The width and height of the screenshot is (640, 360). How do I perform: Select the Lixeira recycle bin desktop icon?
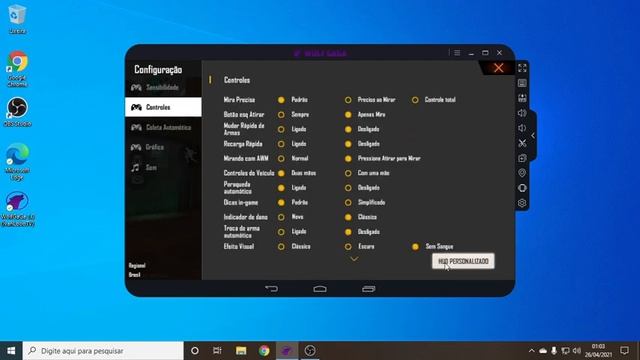(17, 19)
